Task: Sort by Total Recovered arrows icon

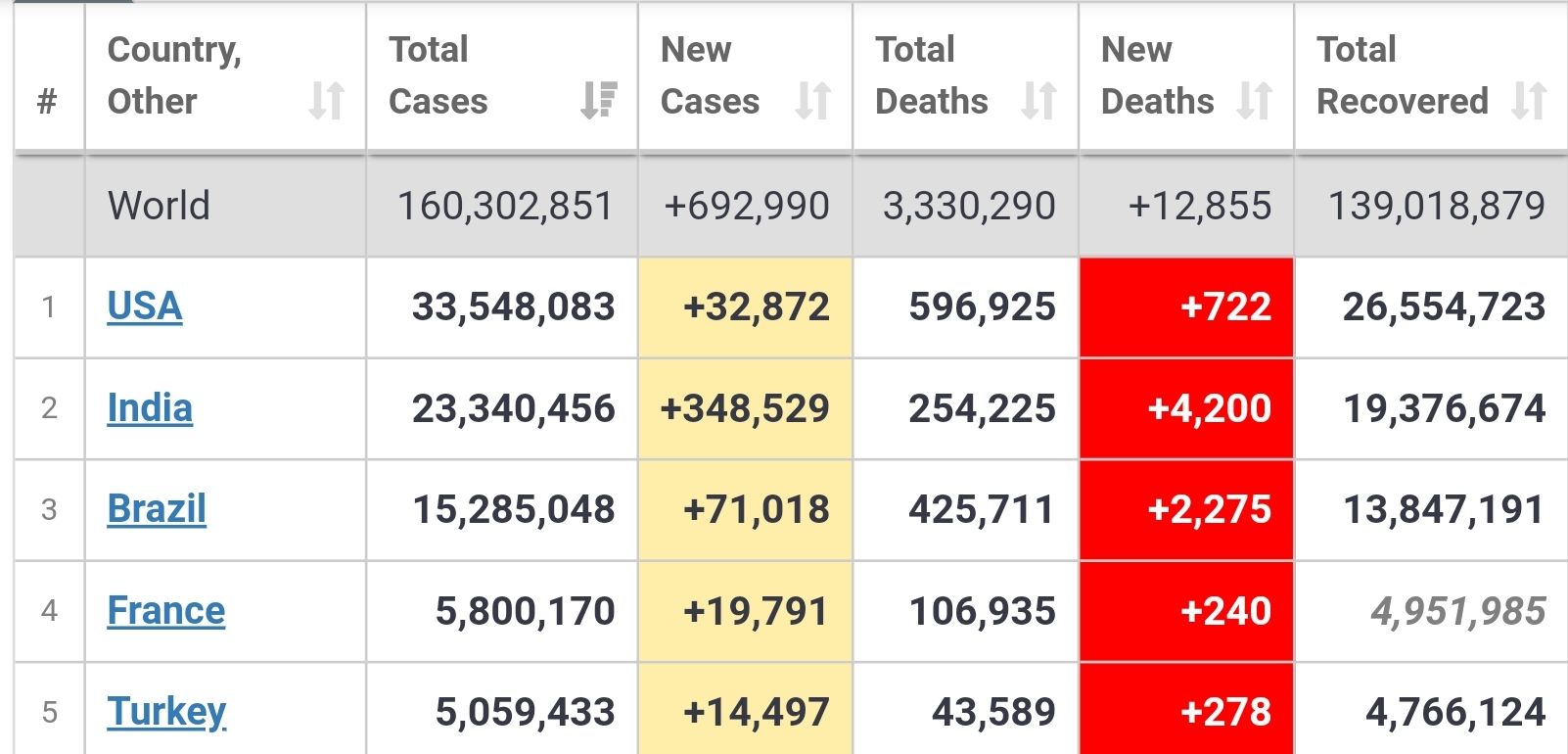Action: click(x=1529, y=101)
